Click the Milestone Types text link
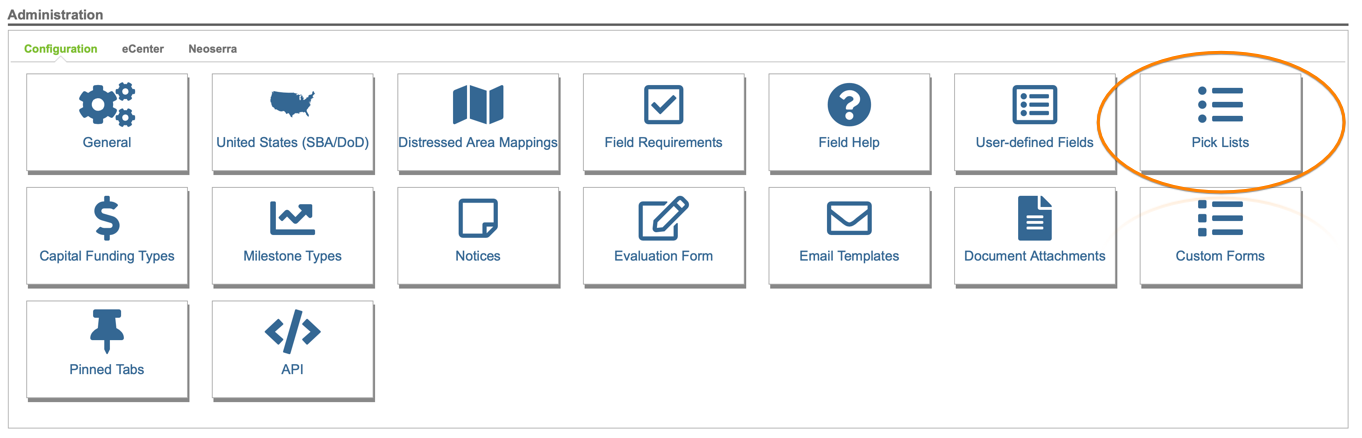The width and height of the screenshot is (1362, 438). click(292, 256)
